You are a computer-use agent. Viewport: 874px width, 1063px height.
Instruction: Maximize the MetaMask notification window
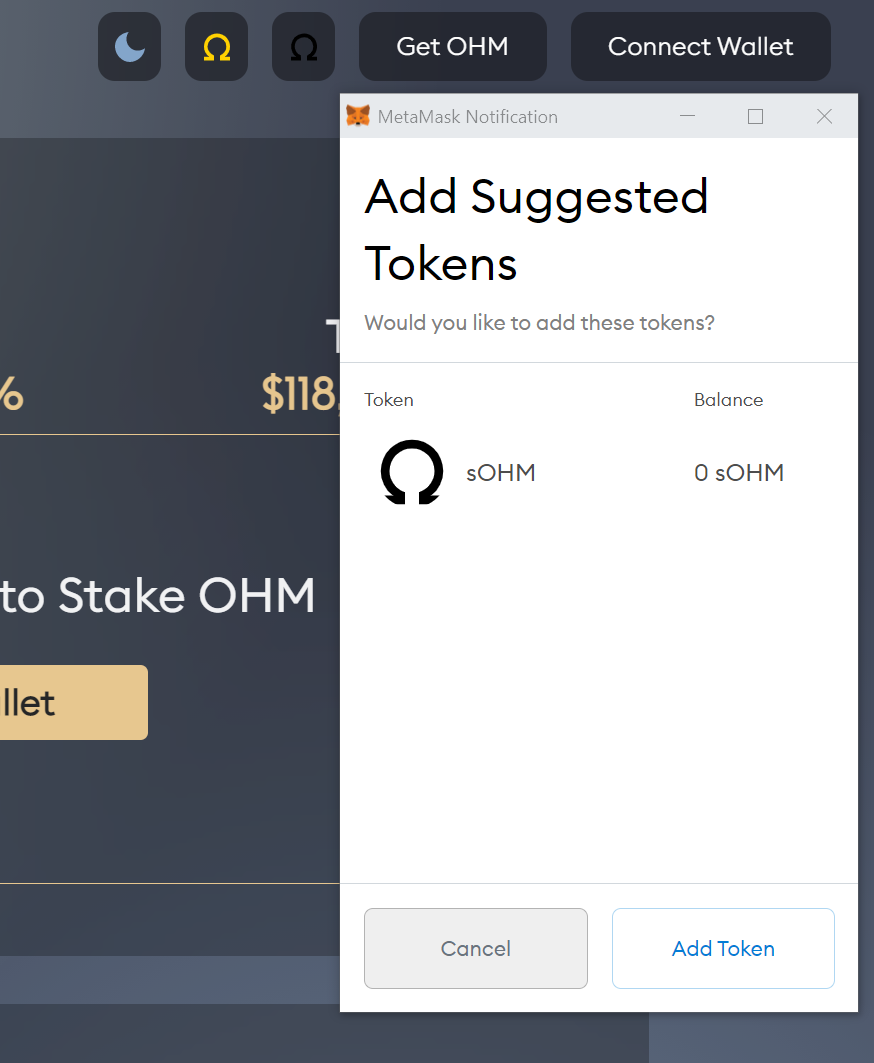[755, 116]
